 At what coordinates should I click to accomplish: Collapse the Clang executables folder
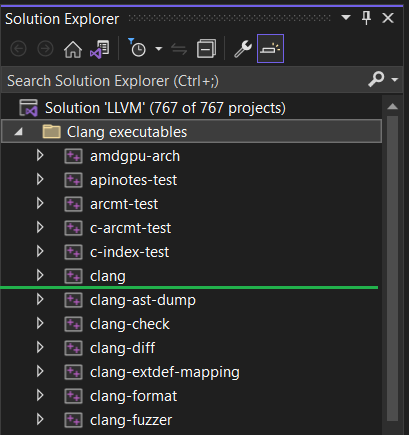click(18, 132)
